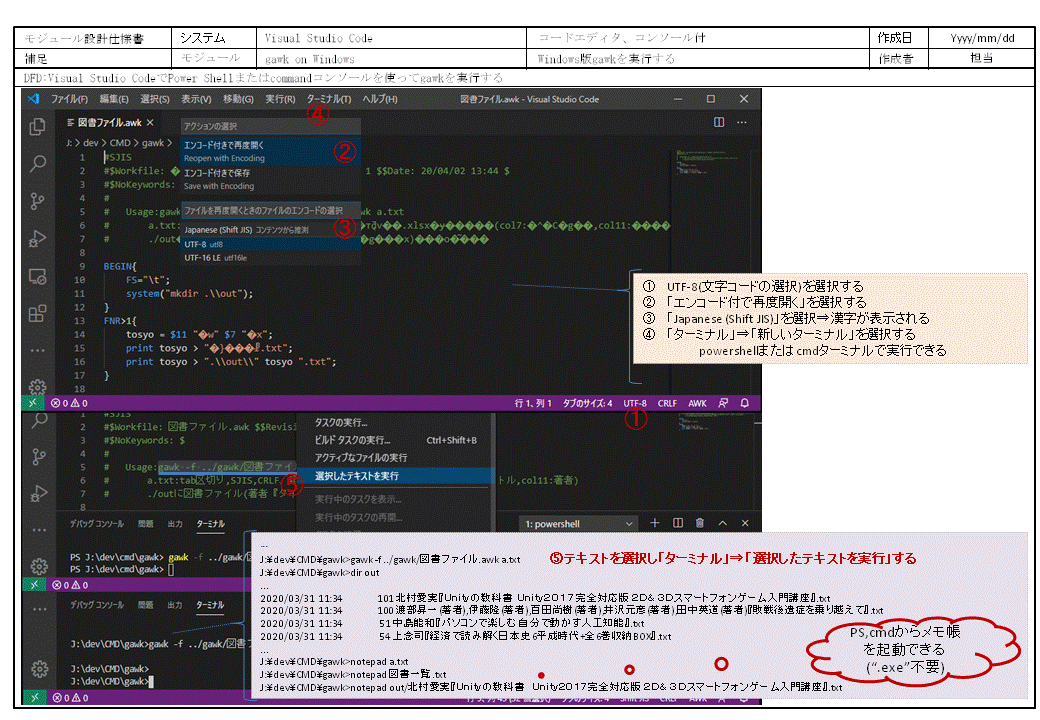Open the Extensions view in the activity bar

(x=38, y=313)
